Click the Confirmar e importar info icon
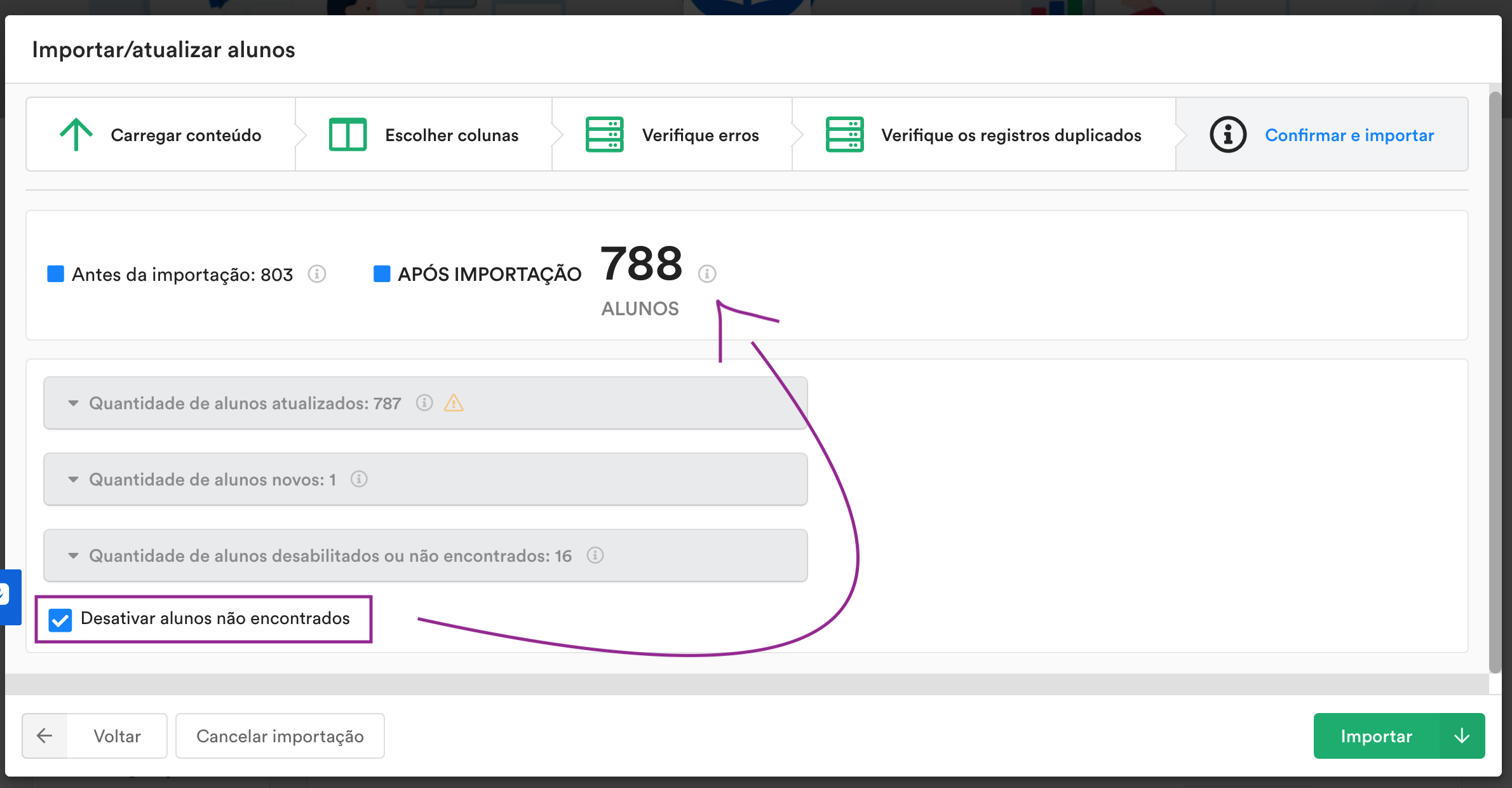Image resolution: width=1512 pixels, height=788 pixels. coord(1227,134)
